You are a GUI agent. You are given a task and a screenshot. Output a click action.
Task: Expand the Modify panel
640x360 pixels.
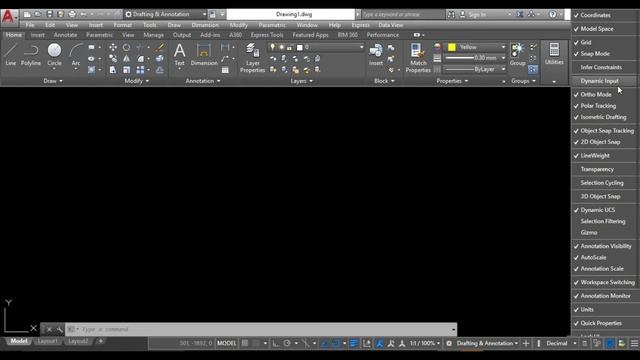pos(137,81)
